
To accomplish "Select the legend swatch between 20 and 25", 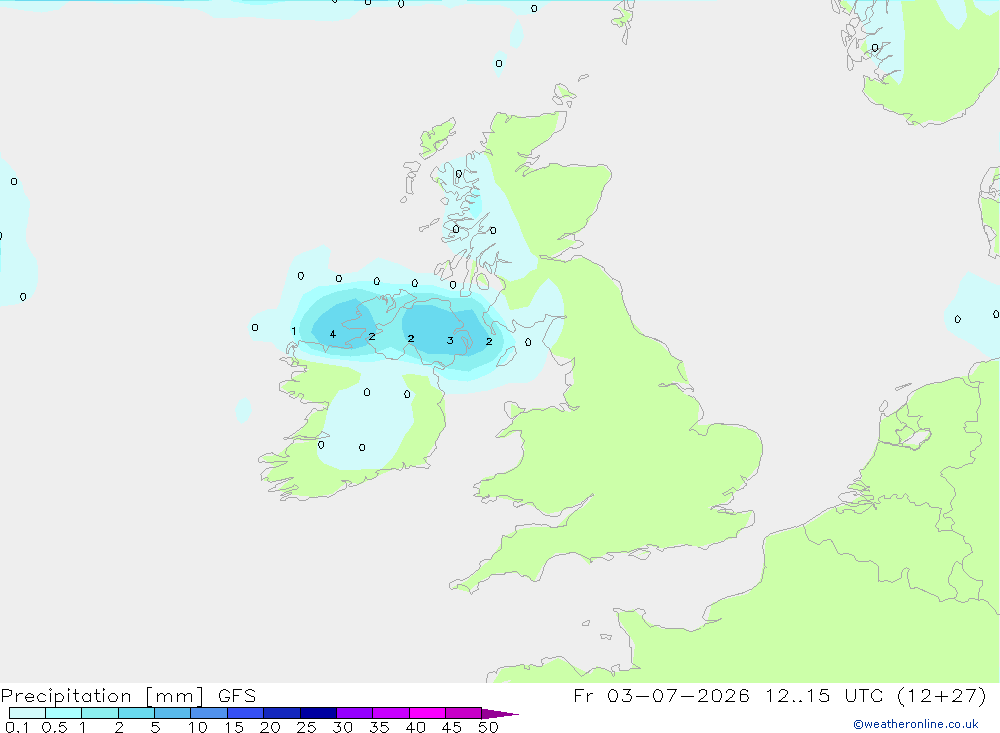I will (282, 713).
